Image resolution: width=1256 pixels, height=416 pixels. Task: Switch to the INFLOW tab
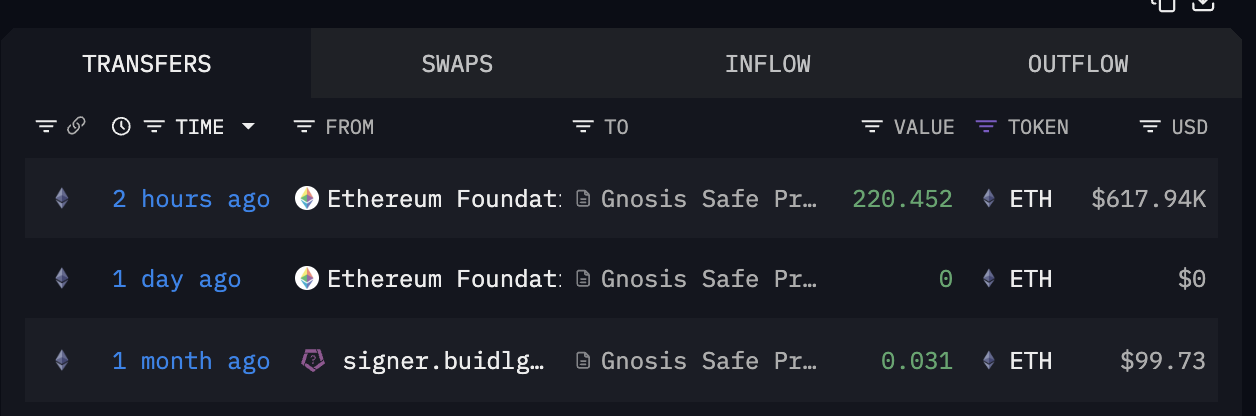point(767,64)
